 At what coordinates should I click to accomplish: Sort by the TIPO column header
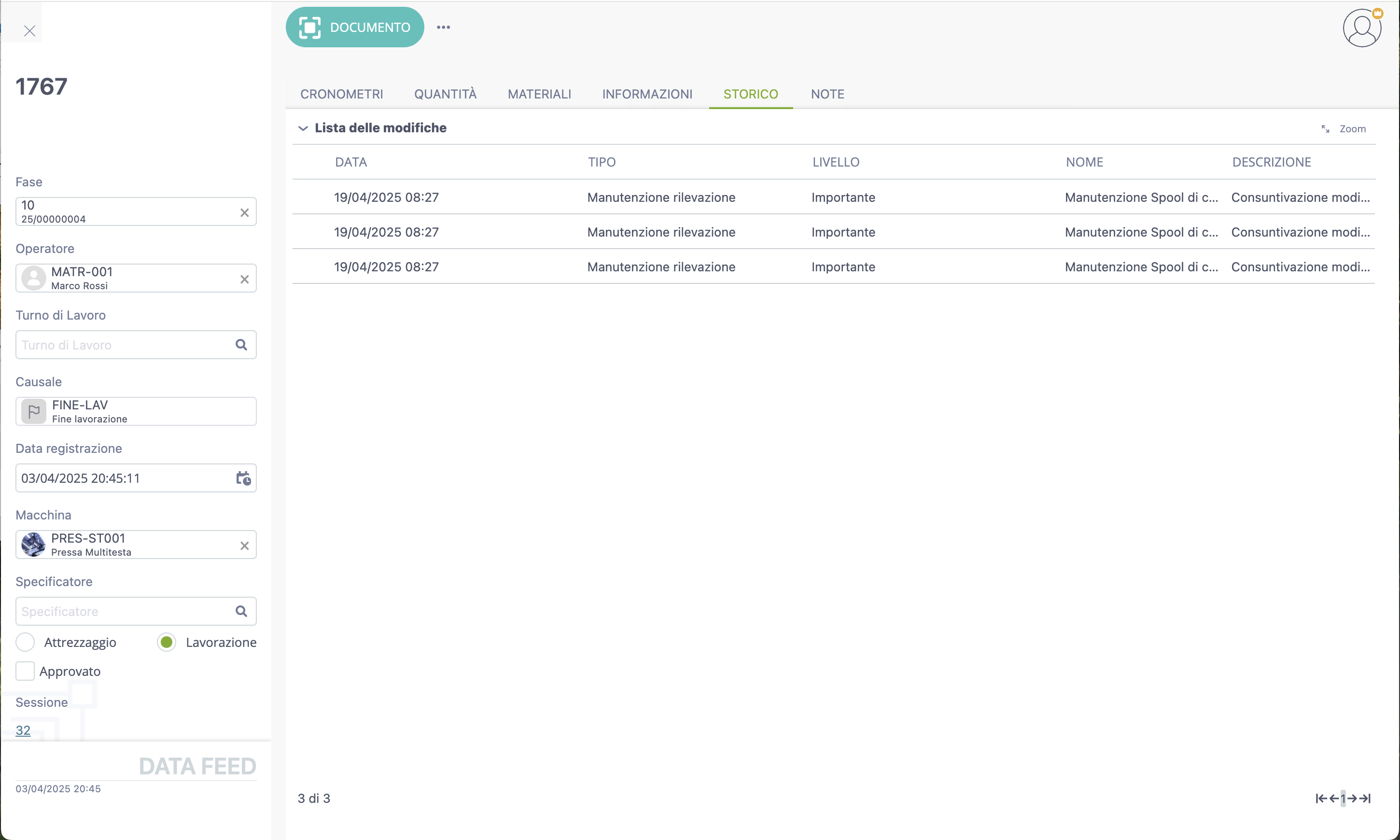(602, 163)
